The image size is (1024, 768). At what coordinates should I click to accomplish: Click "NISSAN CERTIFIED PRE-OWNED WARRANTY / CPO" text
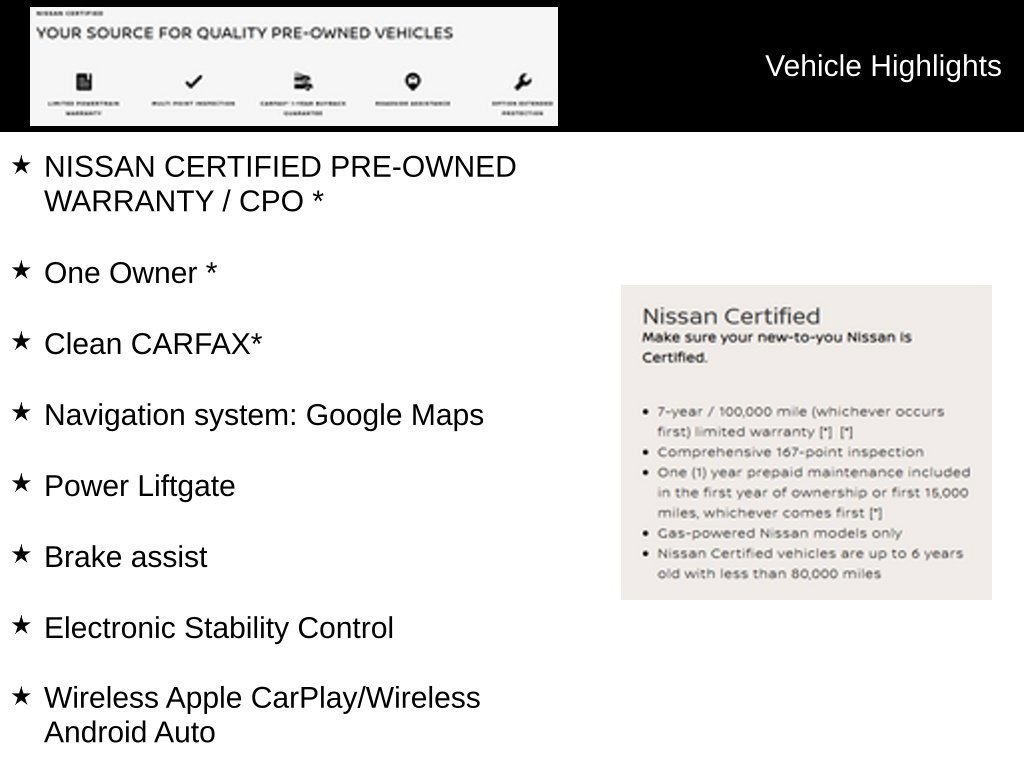(280, 184)
